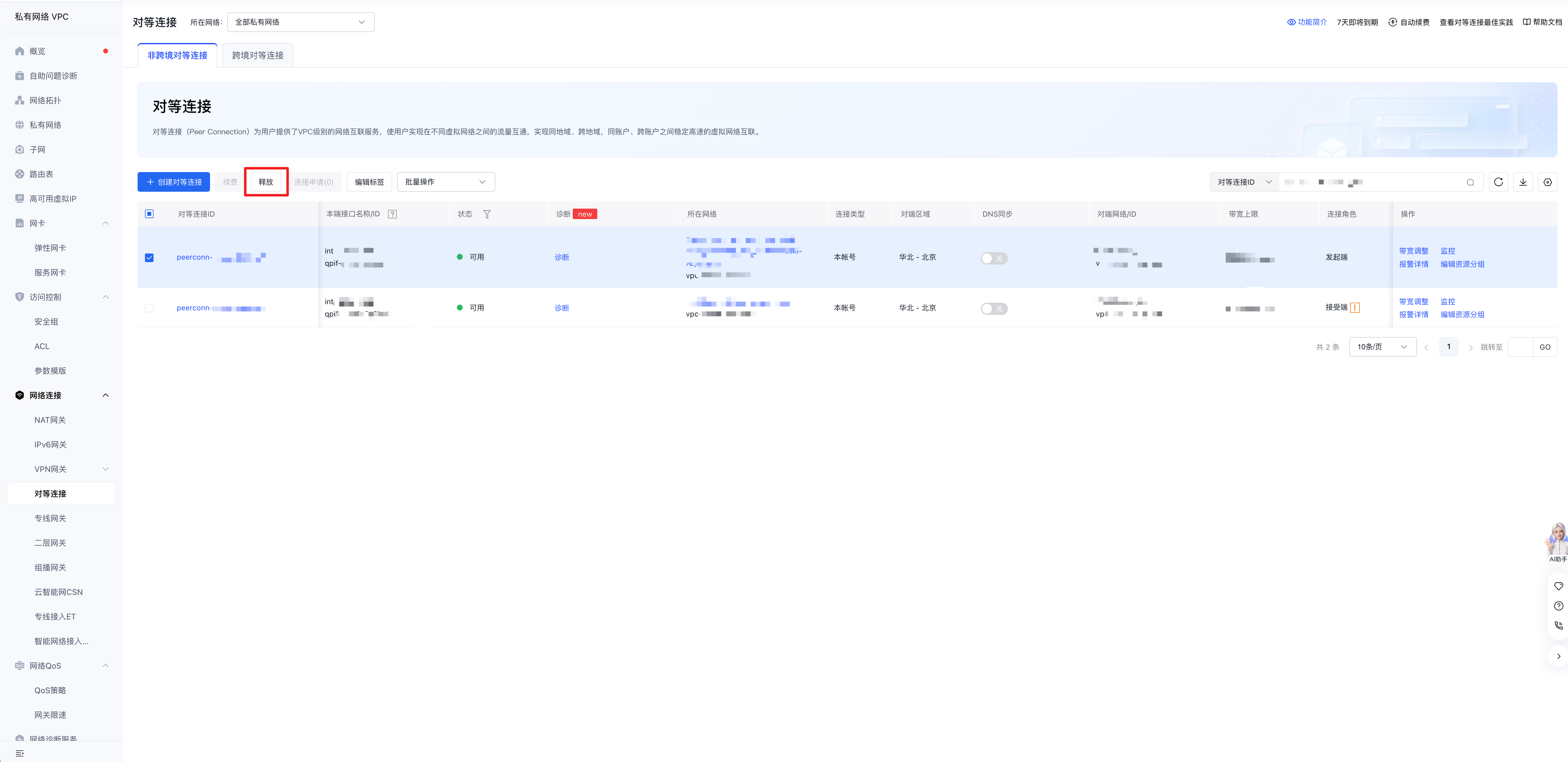Toggle the select-all header checkbox
This screenshot has width=1568, height=762.
coord(149,214)
